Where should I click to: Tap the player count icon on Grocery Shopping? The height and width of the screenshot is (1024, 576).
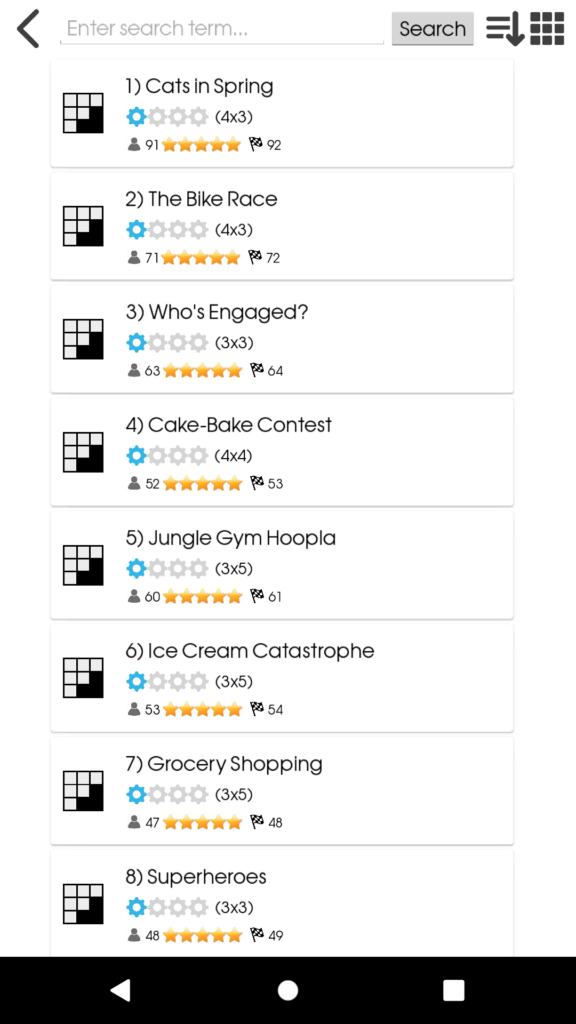tap(135, 822)
